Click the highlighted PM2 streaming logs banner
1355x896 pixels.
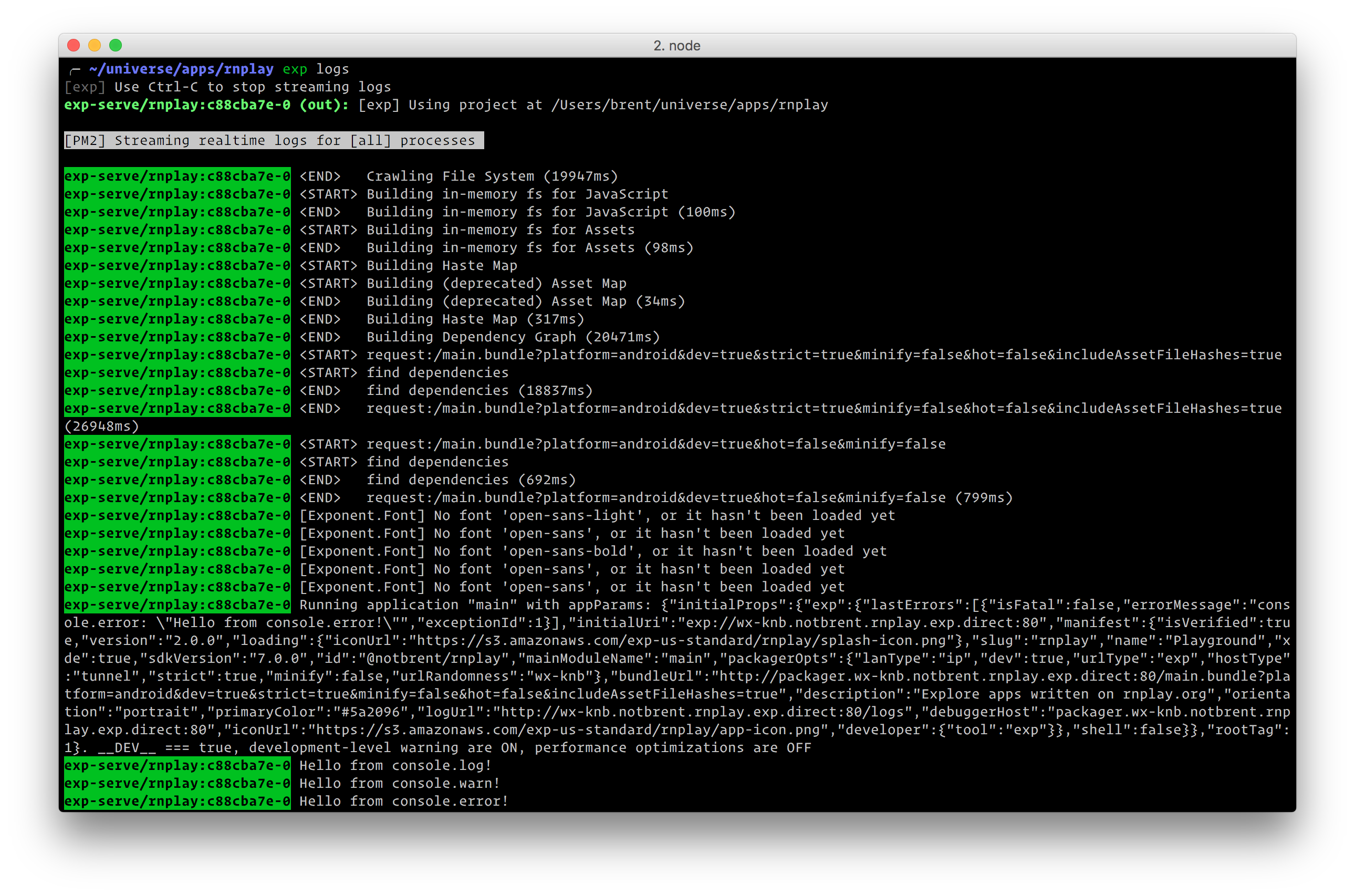pos(274,141)
